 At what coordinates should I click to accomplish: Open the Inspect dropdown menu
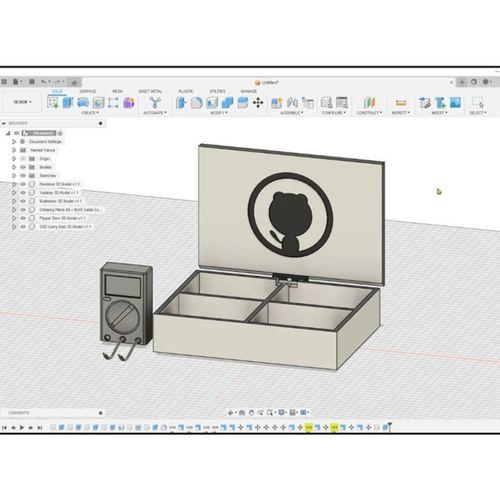400,113
